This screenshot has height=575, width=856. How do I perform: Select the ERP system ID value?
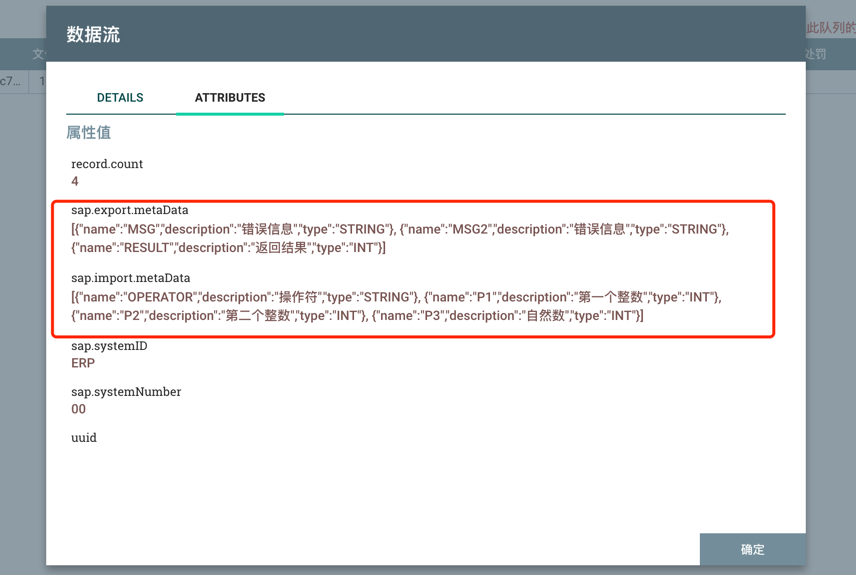[83, 364]
